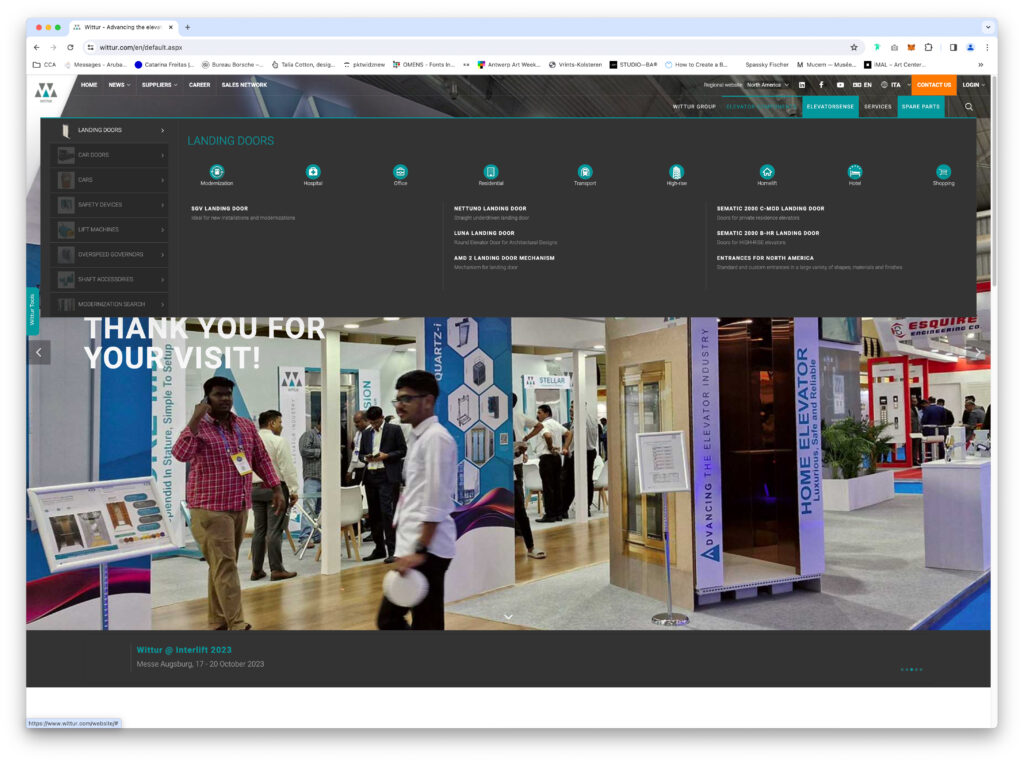Open the SGV Landing Door link
Viewport: 1024px width, 763px height.
pos(220,209)
